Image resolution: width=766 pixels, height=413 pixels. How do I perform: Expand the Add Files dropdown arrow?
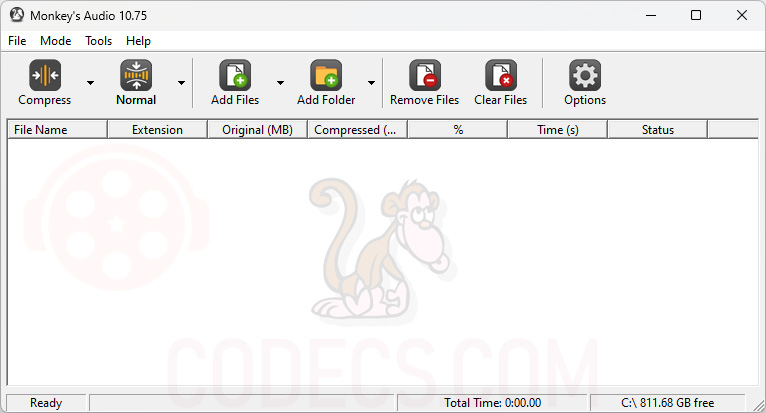tap(280, 83)
